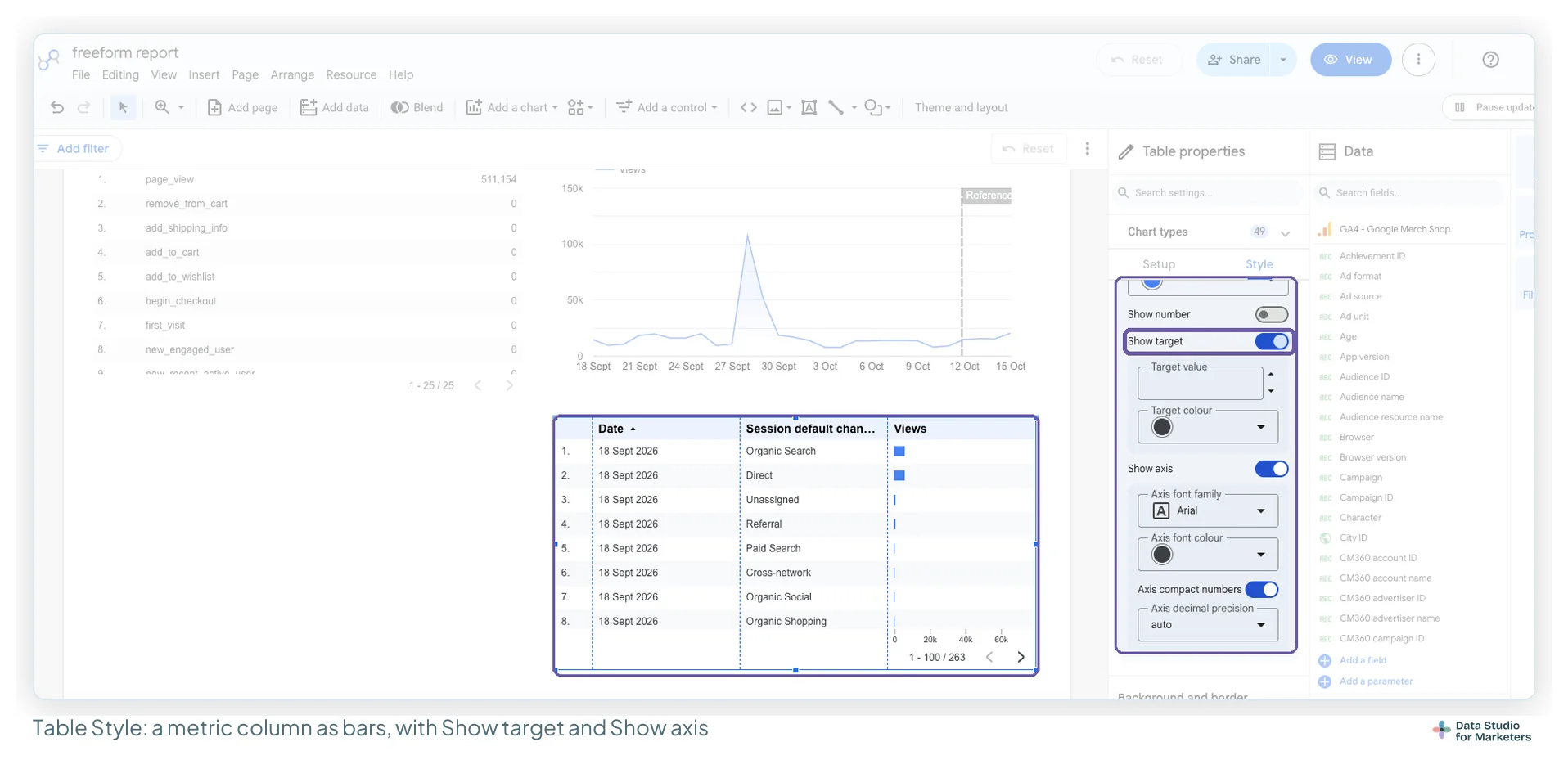This screenshot has height=760, width=1568.
Task: Open the Resource menu
Action: (351, 74)
